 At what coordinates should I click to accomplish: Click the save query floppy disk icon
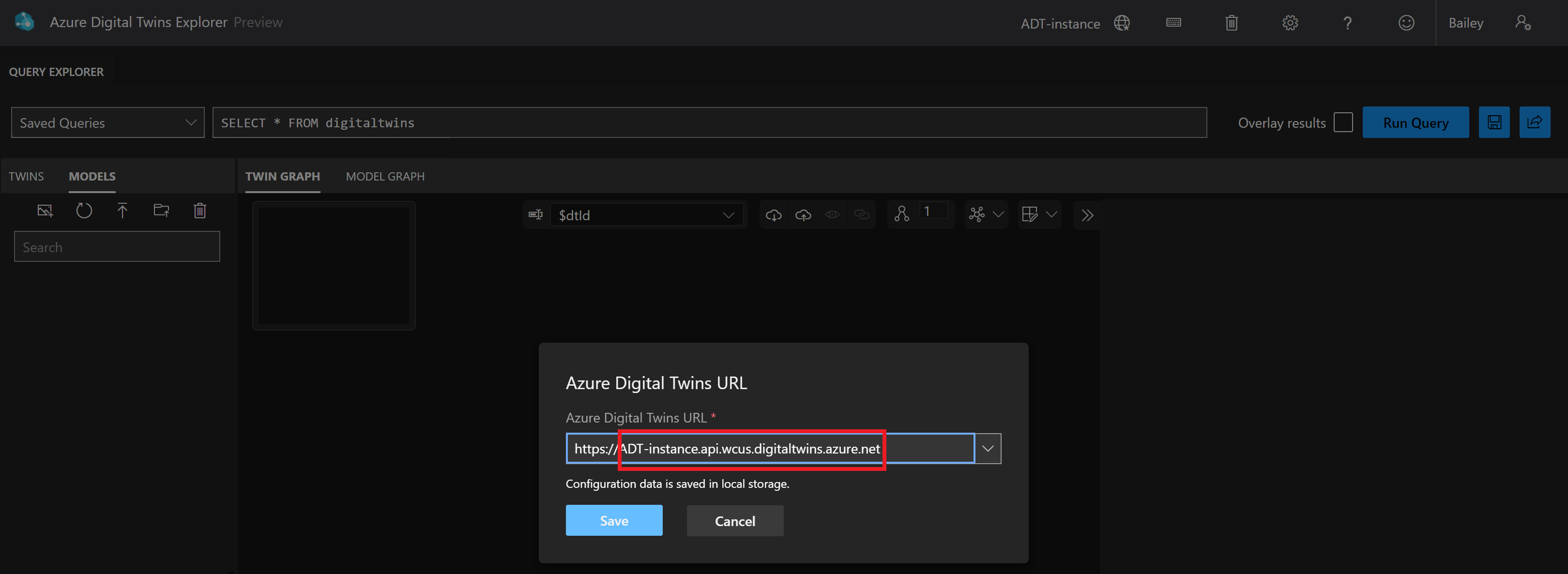pyautogui.click(x=1494, y=122)
